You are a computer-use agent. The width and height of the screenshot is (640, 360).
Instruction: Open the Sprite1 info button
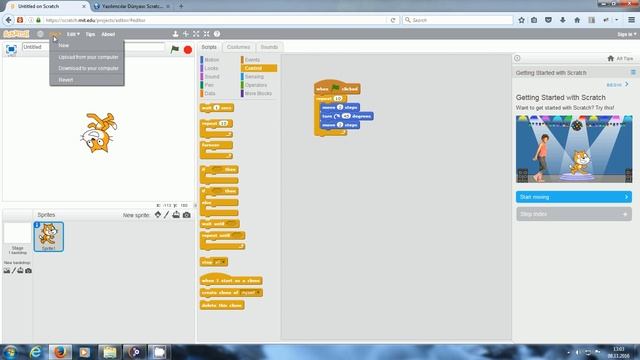tap(37, 225)
